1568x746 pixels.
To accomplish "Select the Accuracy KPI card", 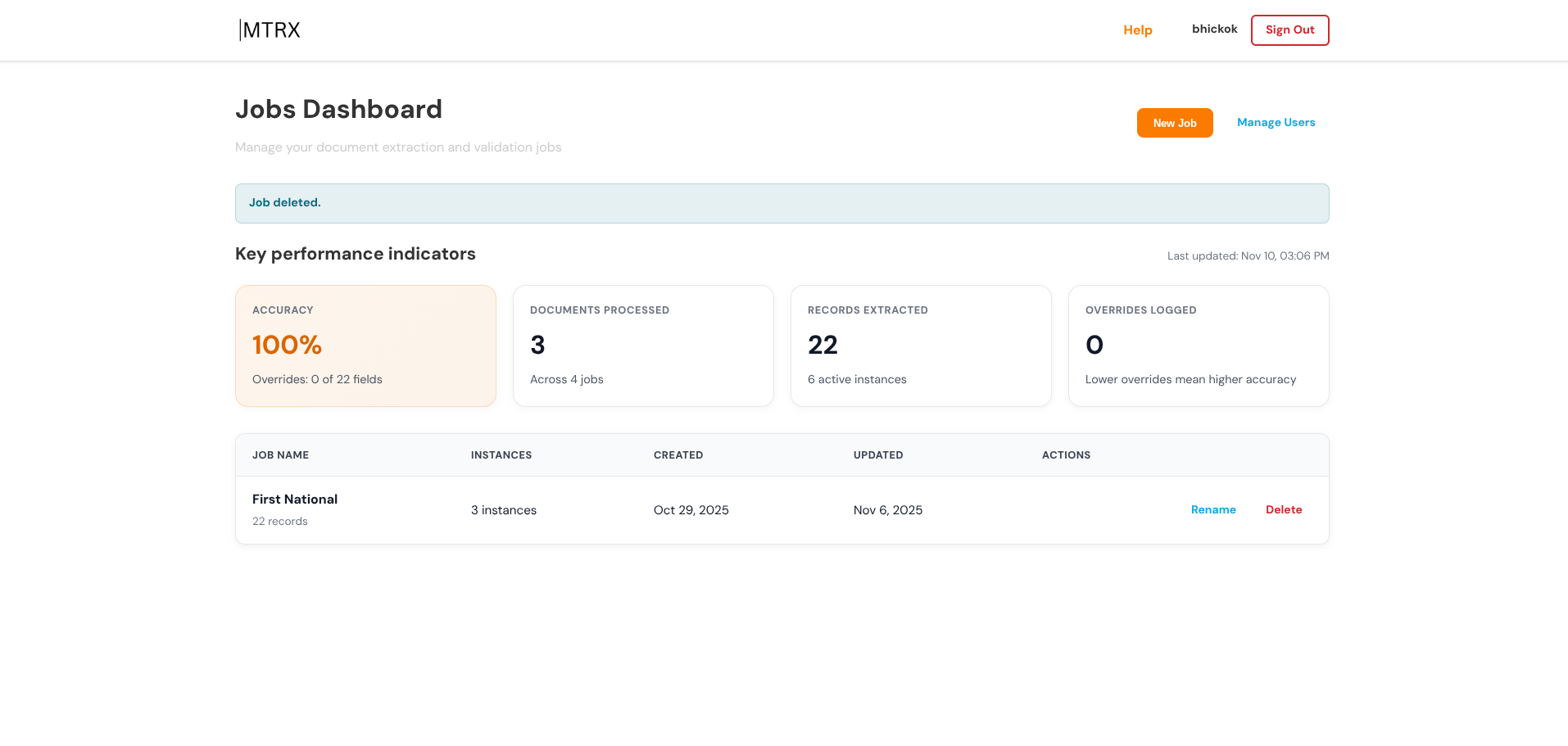I will tap(365, 346).
